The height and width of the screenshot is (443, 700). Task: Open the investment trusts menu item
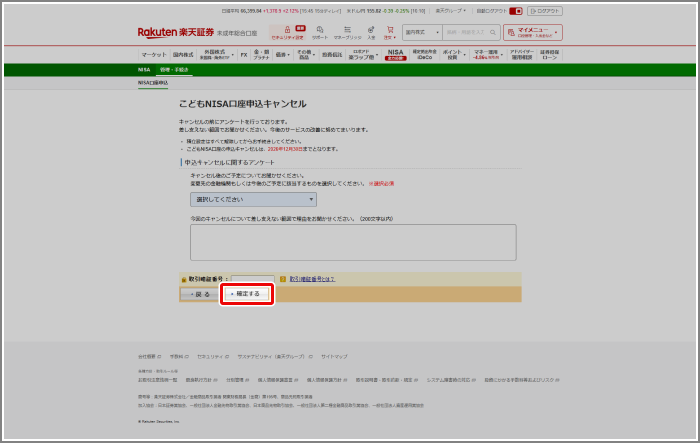tap(332, 54)
